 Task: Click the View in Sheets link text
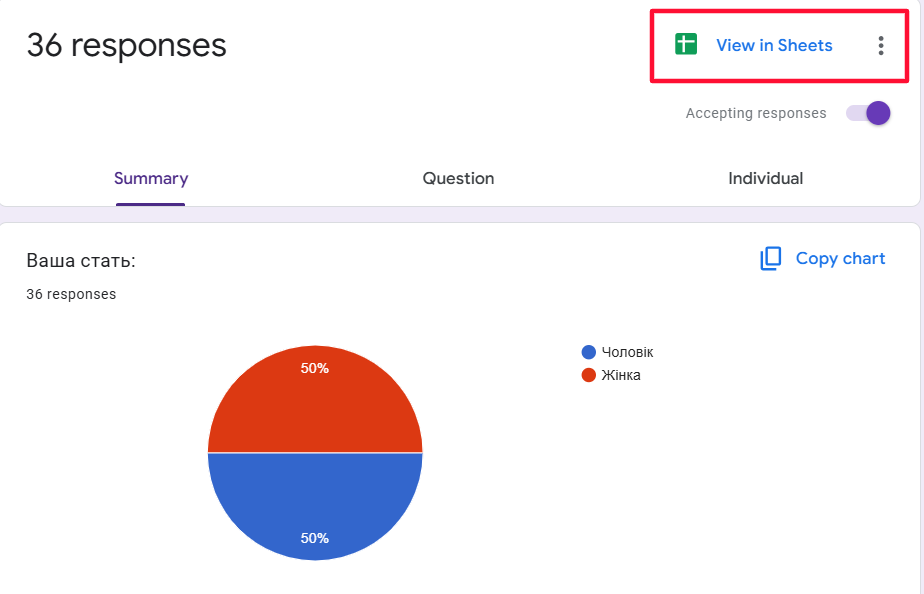click(774, 45)
